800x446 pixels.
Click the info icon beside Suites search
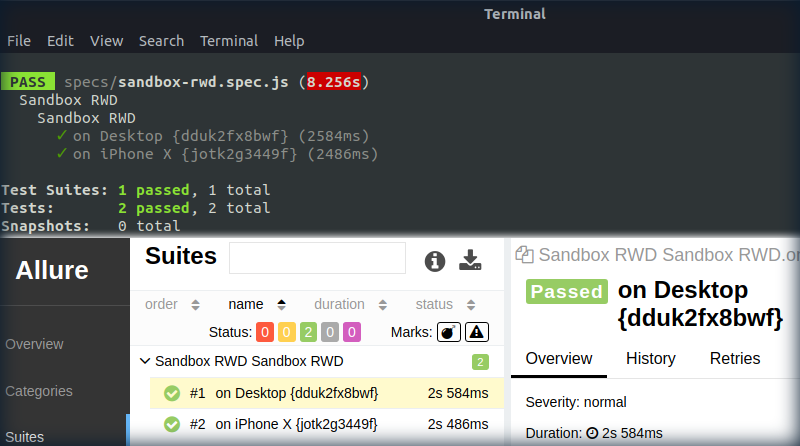(434, 261)
